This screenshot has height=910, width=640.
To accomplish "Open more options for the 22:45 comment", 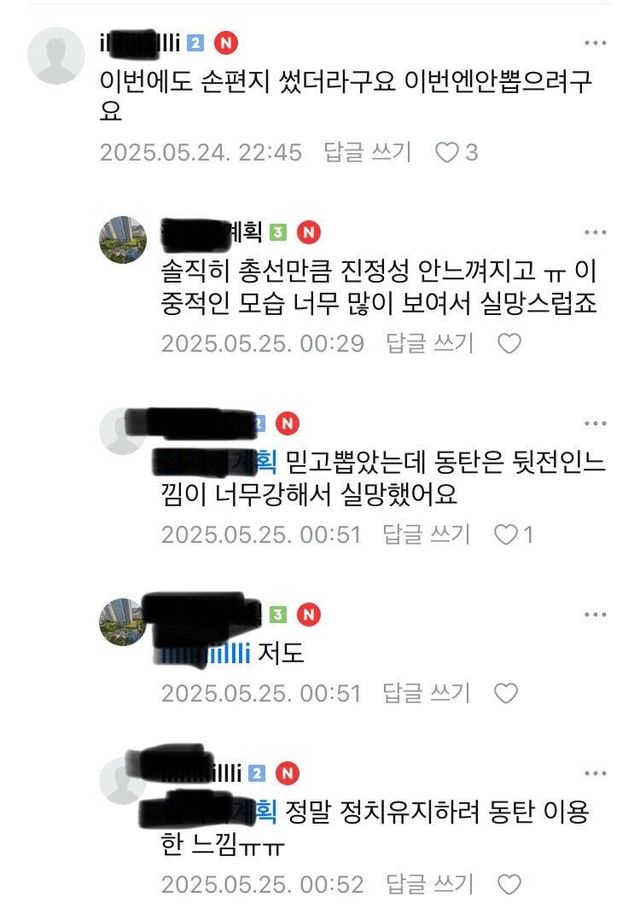I will (x=595, y=43).
